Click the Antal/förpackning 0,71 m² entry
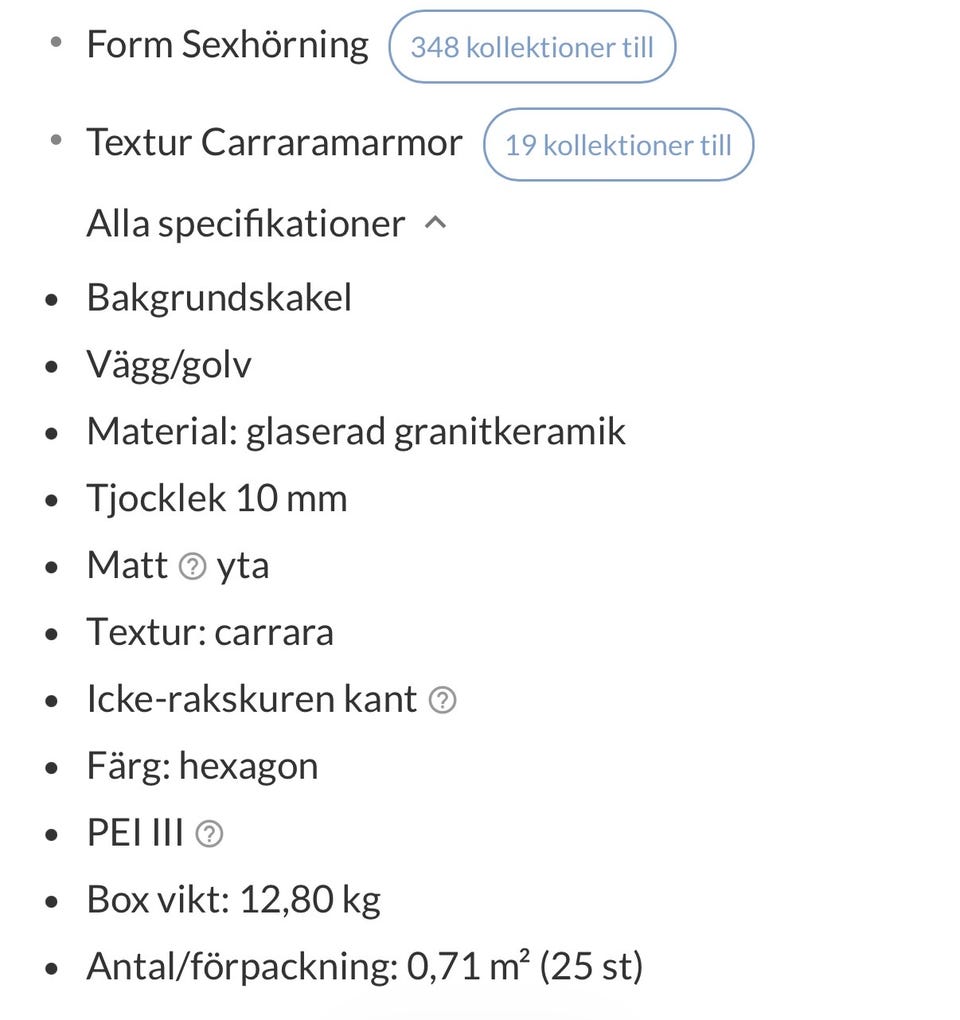 [364, 967]
